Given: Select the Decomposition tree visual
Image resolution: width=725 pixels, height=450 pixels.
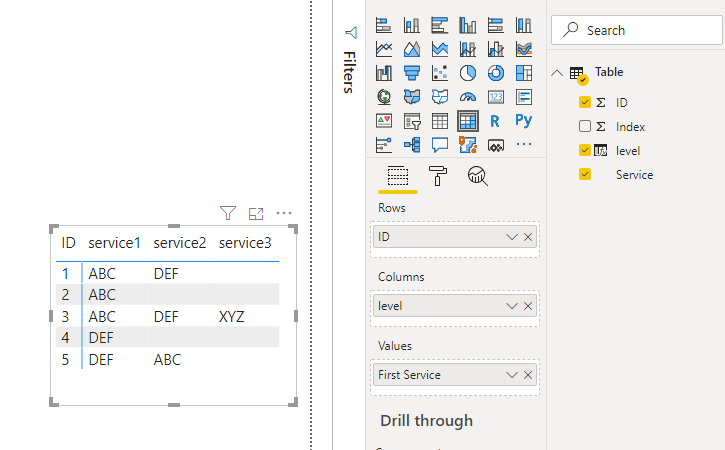Looking at the screenshot, I should [412, 145].
